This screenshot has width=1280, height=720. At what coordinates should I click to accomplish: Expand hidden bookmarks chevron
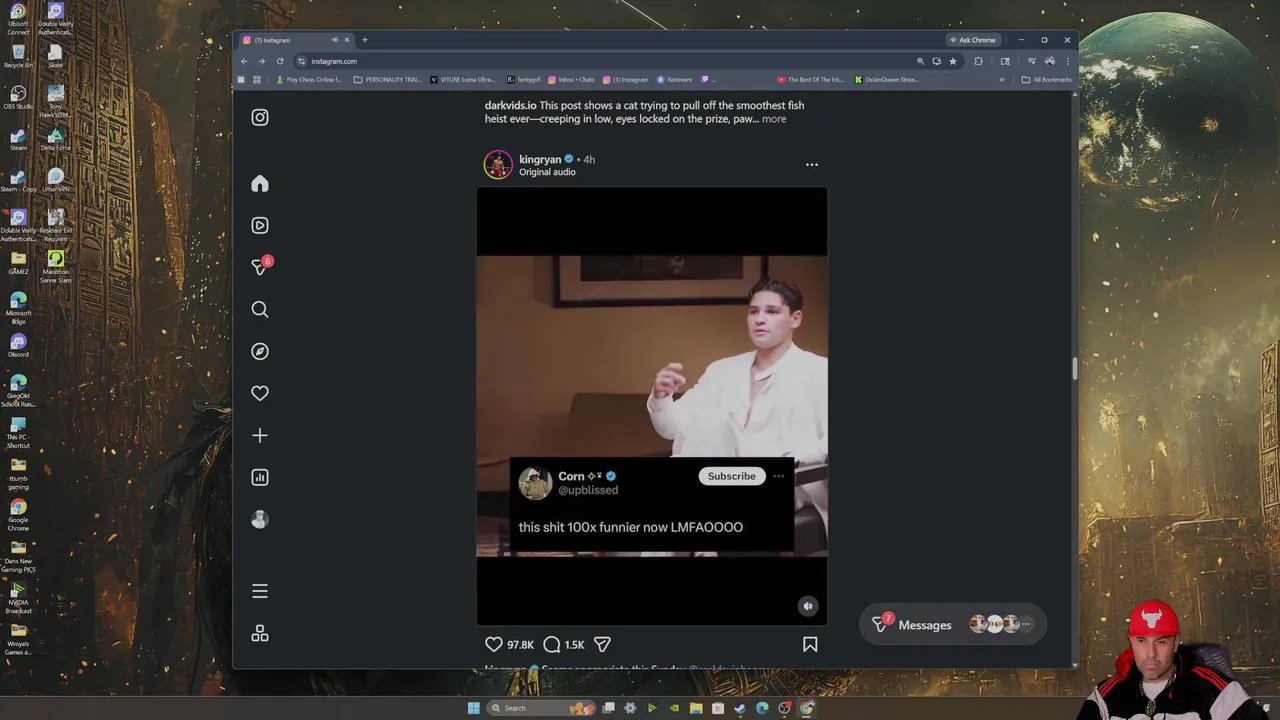[x=1002, y=80]
